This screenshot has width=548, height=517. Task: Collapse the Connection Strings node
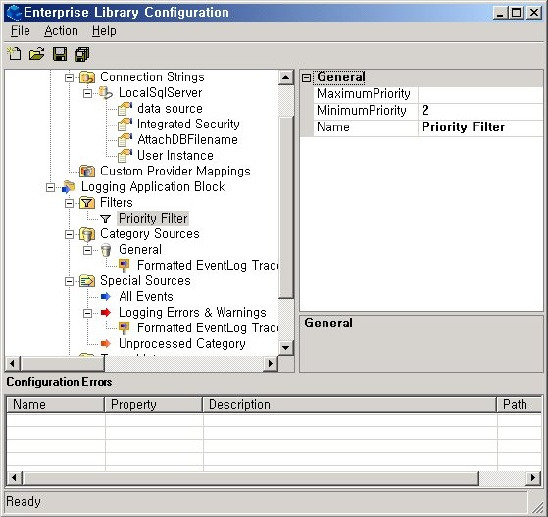70,78
